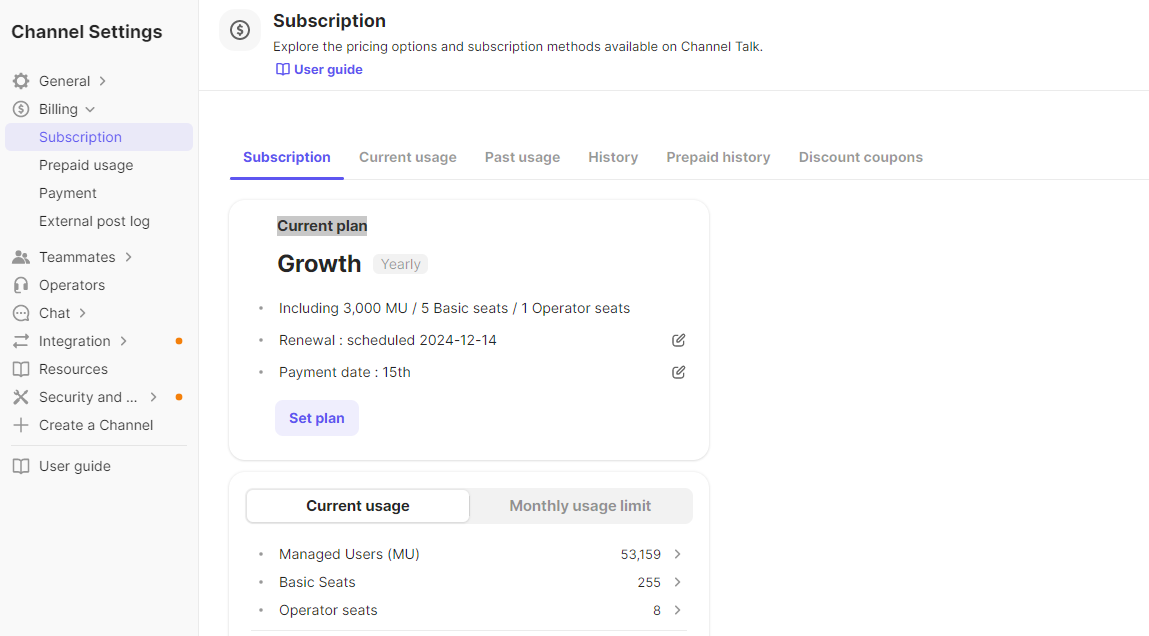Open the User guide link under Subscription
Image resolution: width=1149 pixels, height=636 pixels.
click(320, 70)
